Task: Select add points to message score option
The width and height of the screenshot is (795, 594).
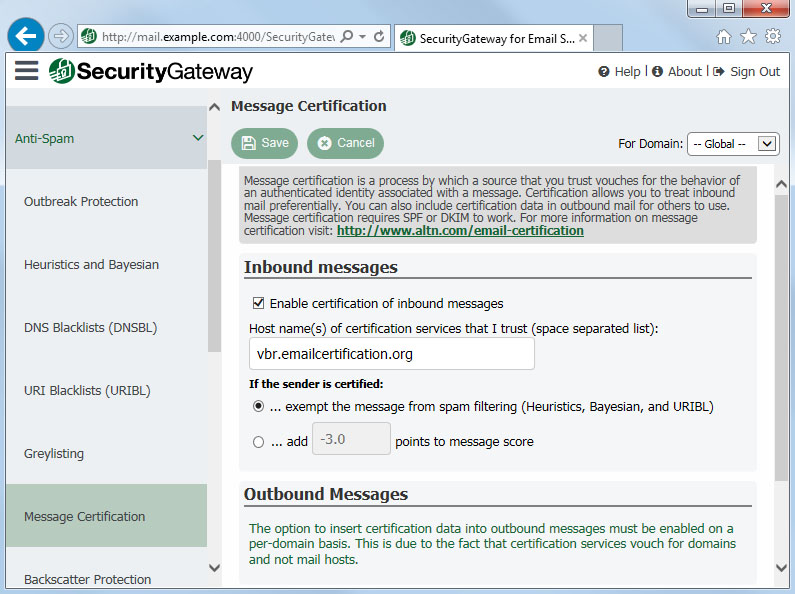Action: (x=259, y=442)
